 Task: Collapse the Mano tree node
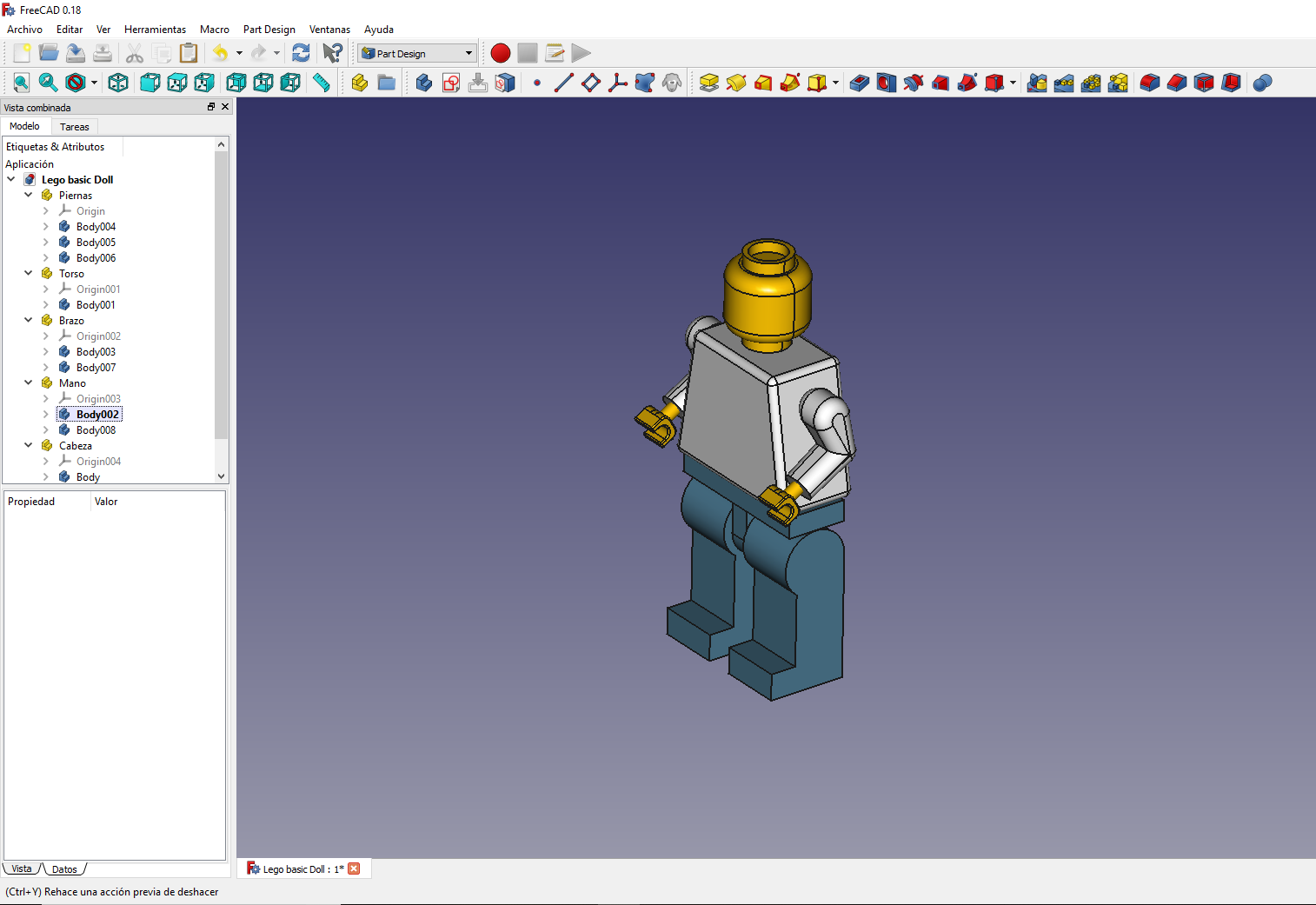(28, 383)
